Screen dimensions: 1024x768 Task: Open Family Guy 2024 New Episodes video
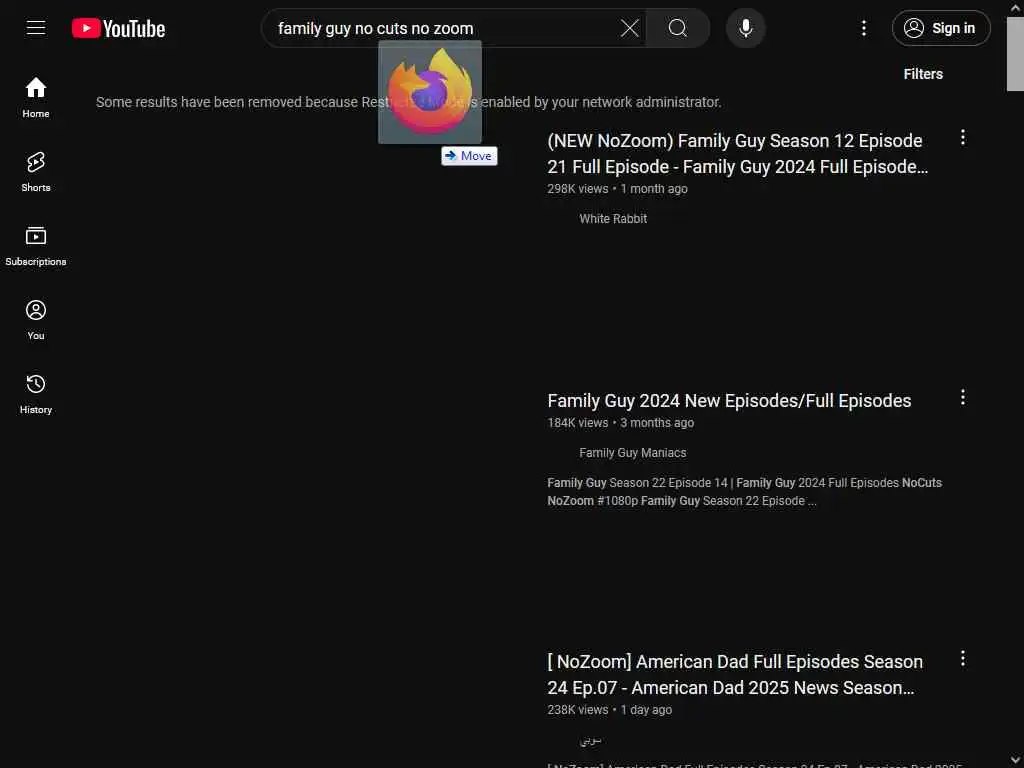click(x=729, y=400)
